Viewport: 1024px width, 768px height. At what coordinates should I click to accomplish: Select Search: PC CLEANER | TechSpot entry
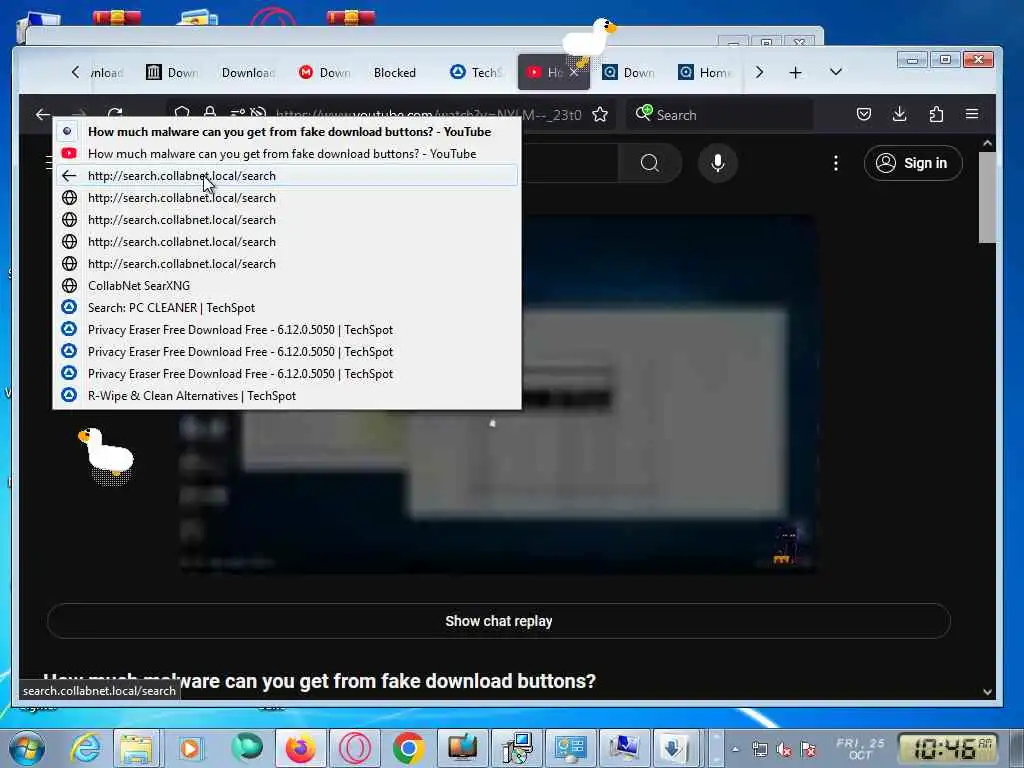[x=287, y=308]
